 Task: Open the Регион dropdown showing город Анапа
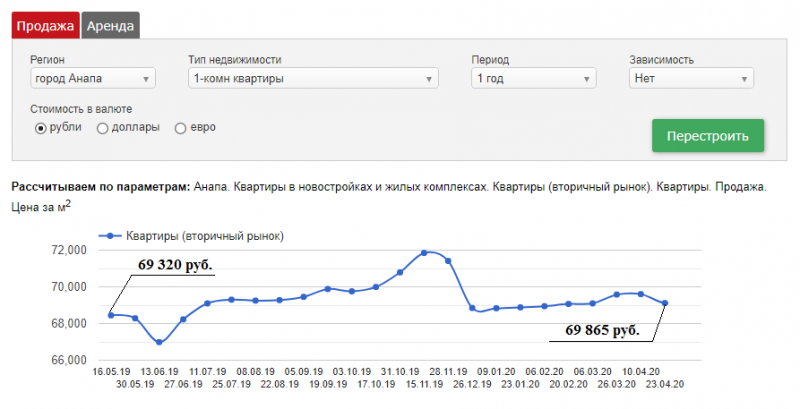click(92, 79)
